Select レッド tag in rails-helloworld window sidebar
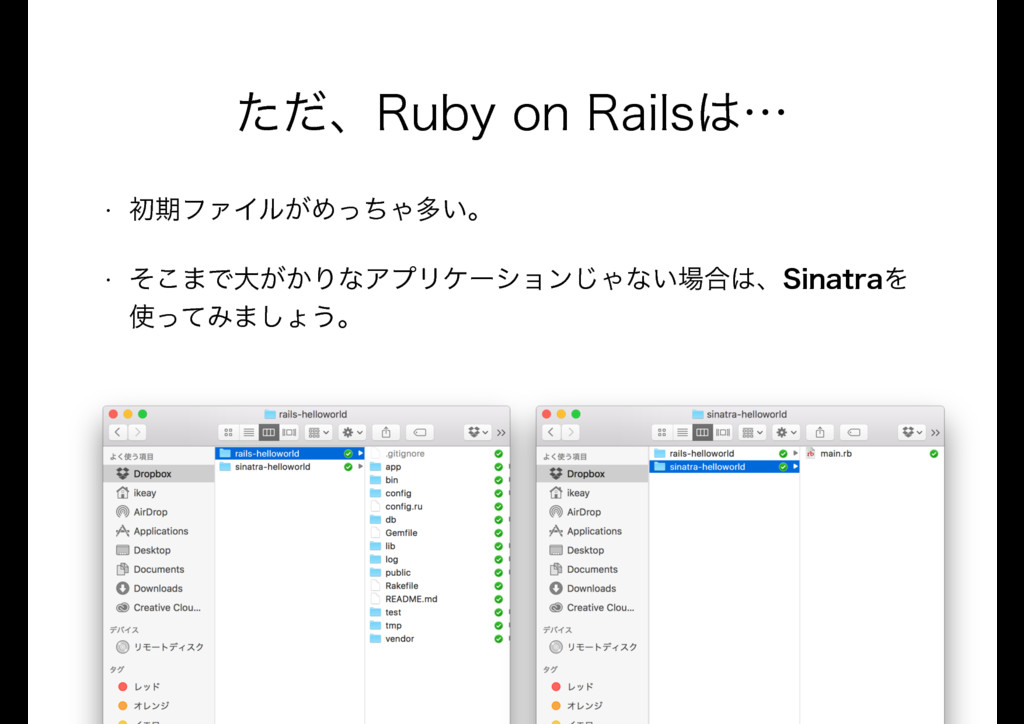The height and width of the screenshot is (724, 1024). (x=159, y=687)
